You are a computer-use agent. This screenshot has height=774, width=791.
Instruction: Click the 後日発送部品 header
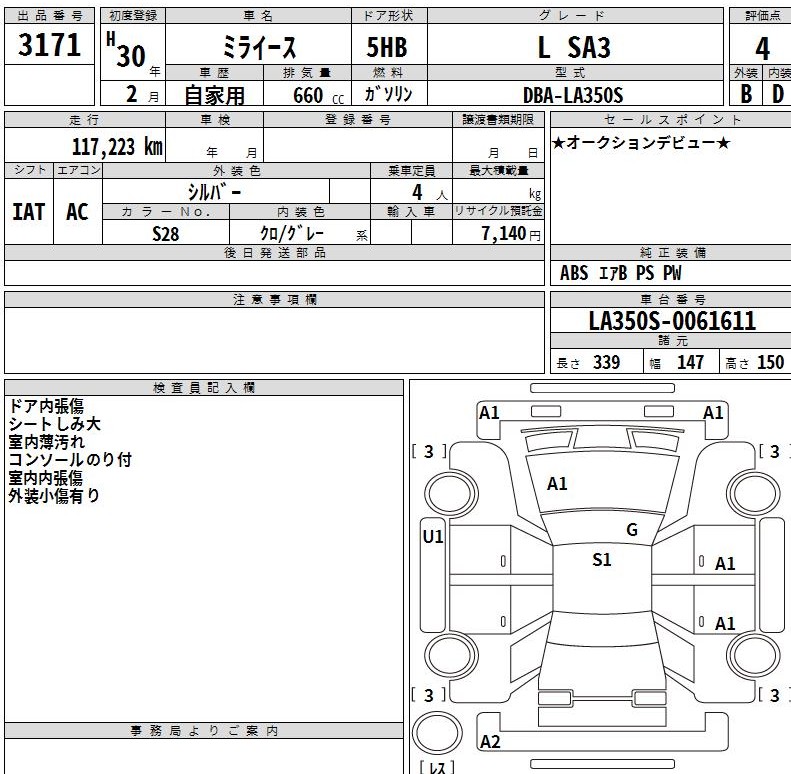pyautogui.click(x=274, y=253)
